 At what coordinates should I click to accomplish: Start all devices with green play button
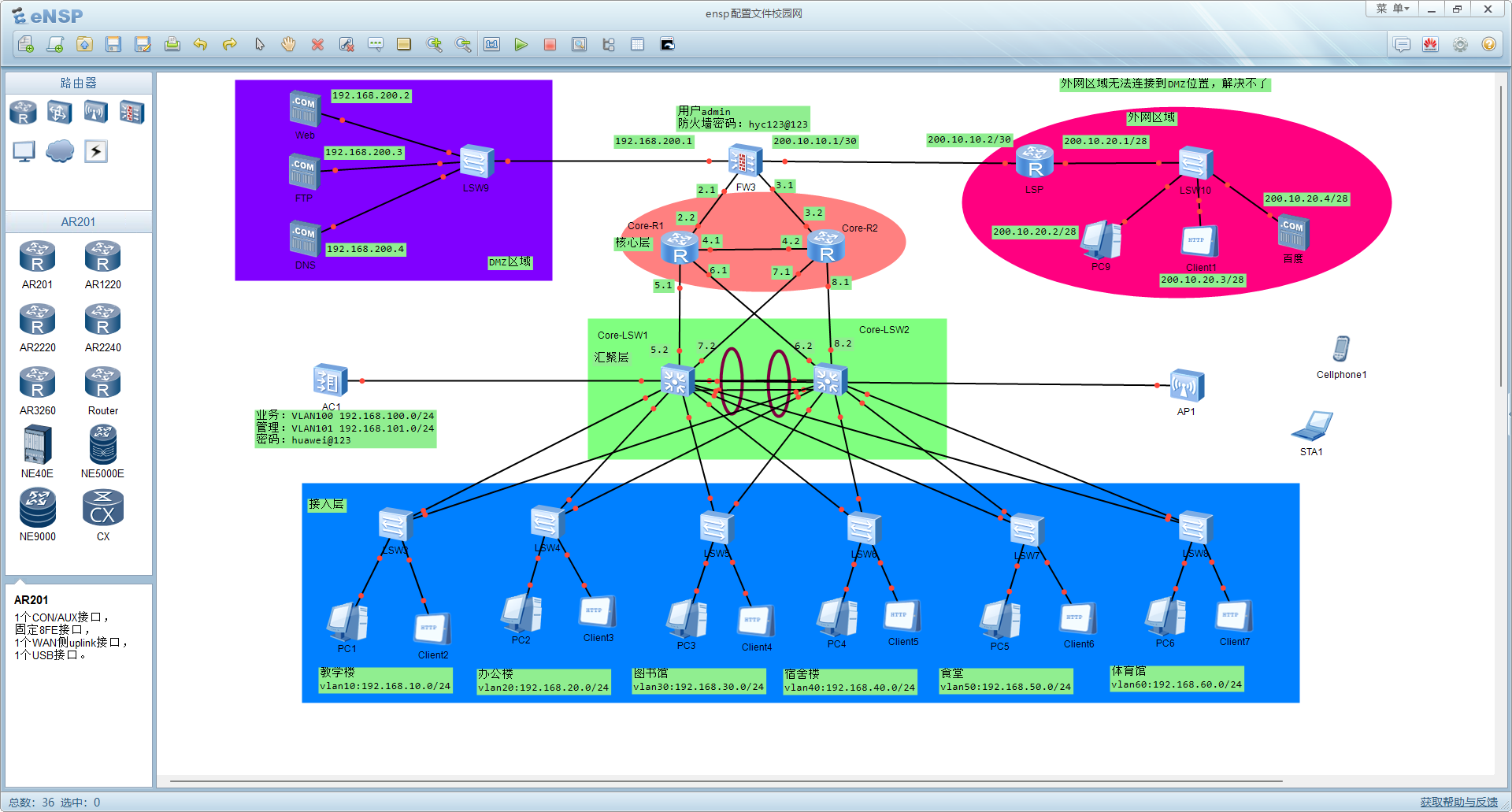point(521,44)
